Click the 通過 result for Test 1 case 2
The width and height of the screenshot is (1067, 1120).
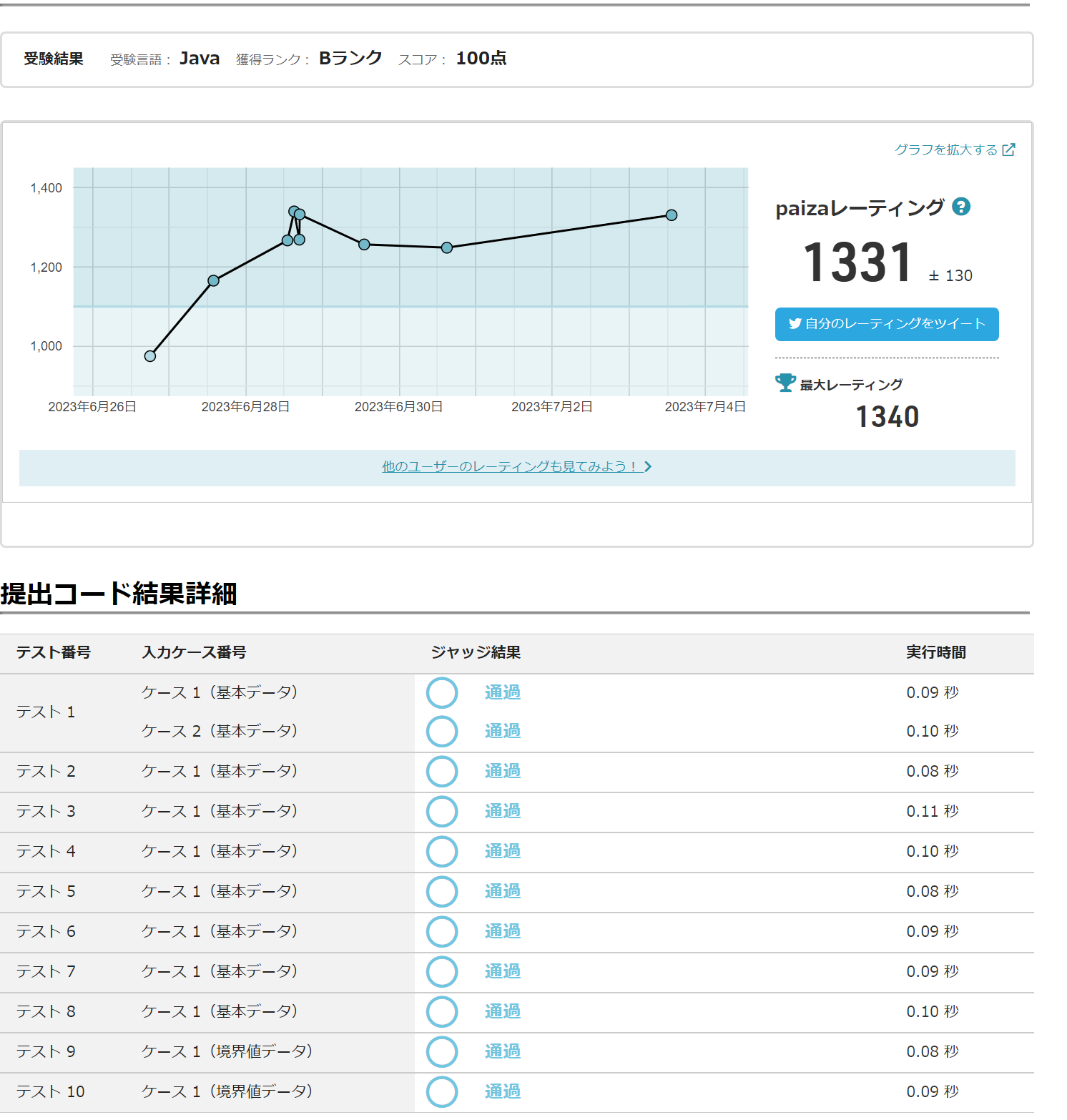(502, 731)
